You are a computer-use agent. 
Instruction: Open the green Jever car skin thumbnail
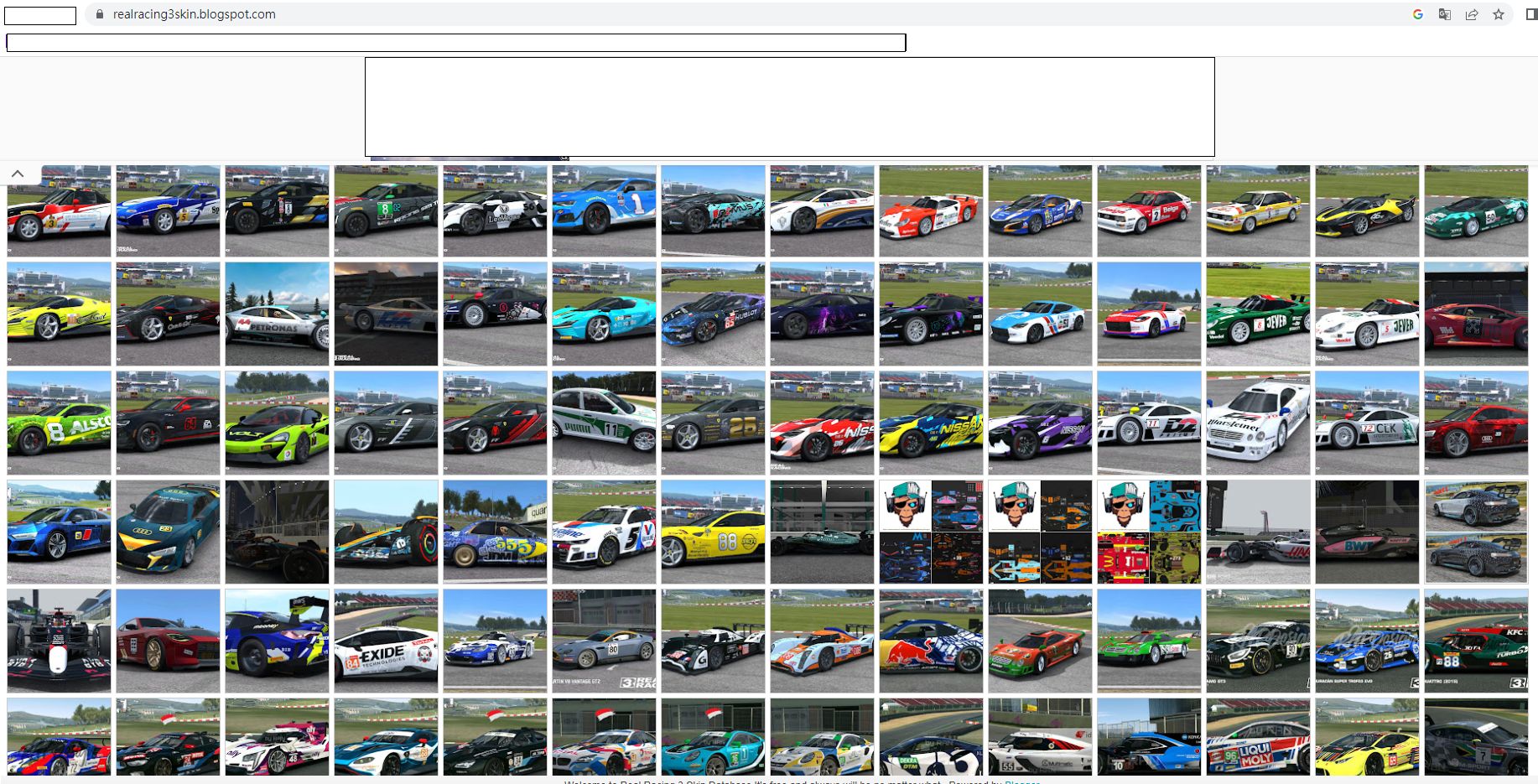pyautogui.click(x=1258, y=314)
